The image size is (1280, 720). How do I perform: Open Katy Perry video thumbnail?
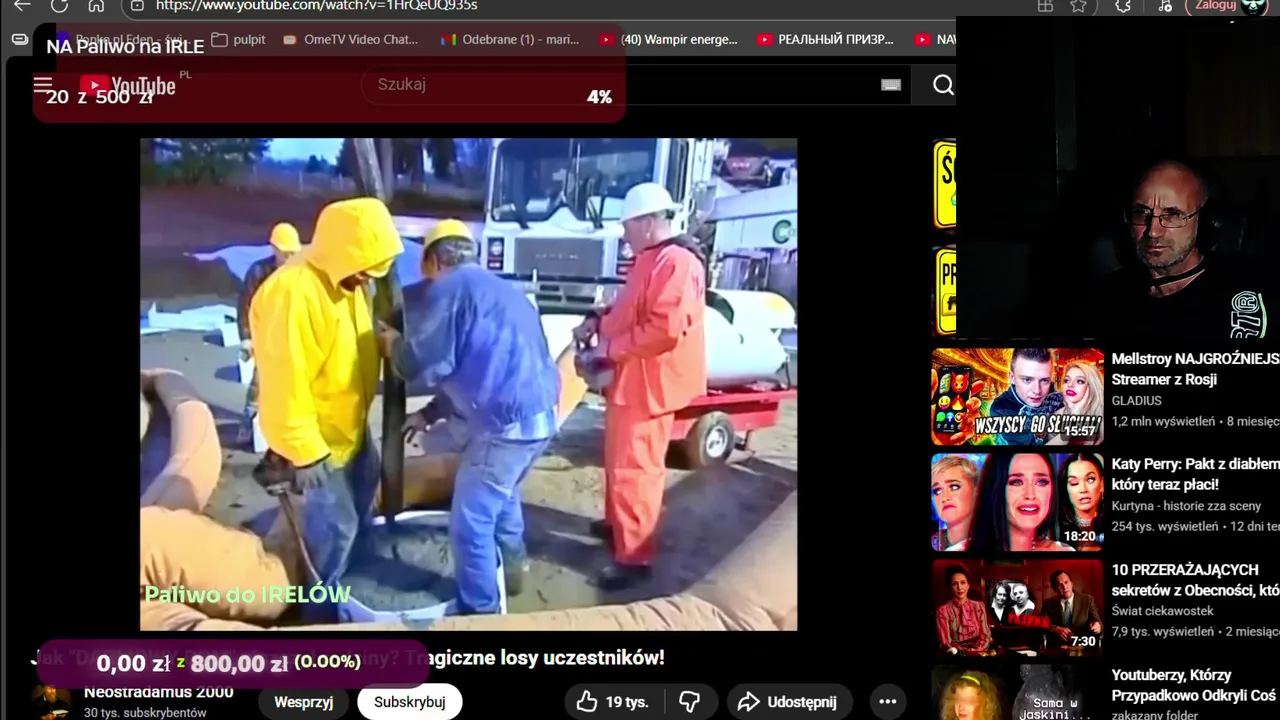[x=1017, y=502]
